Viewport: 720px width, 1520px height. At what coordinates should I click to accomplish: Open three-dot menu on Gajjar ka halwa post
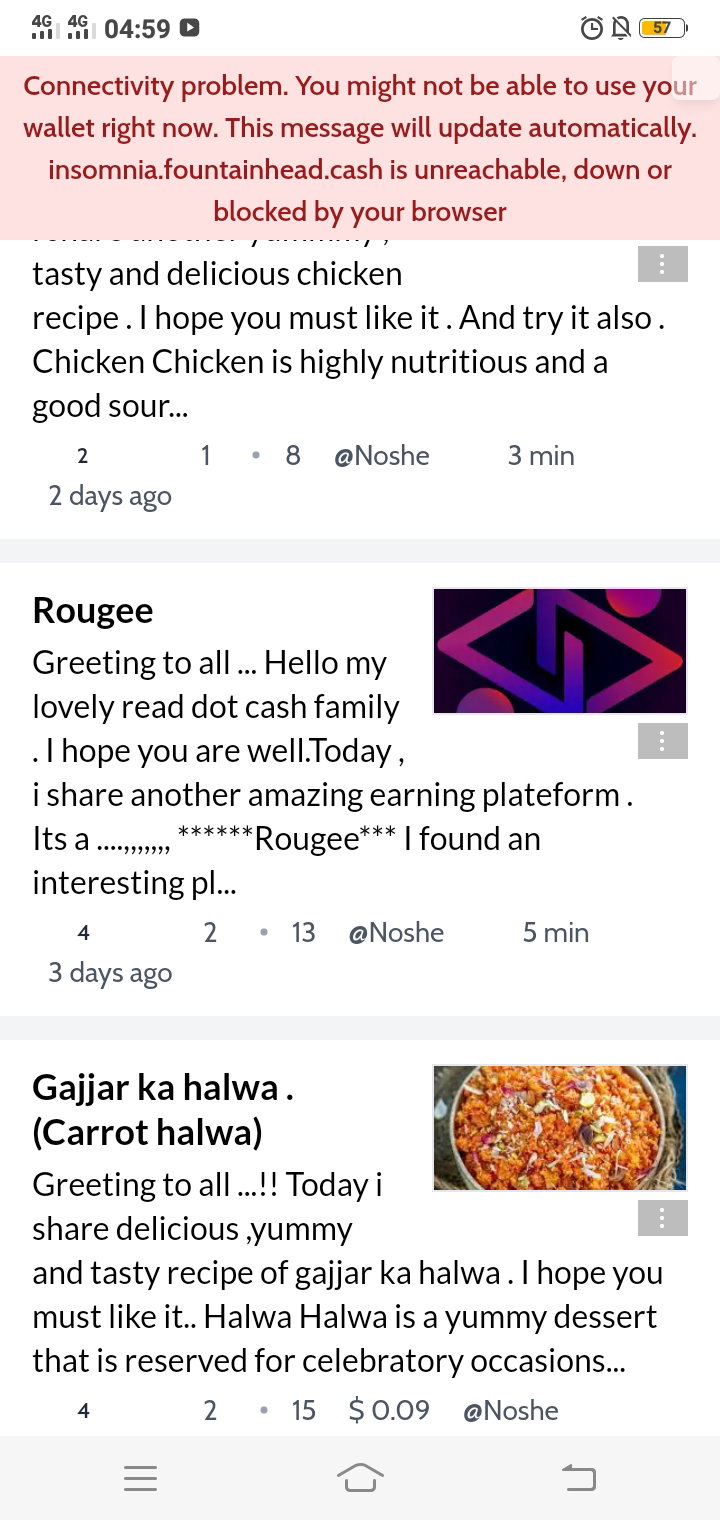[x=663, y=1219]
